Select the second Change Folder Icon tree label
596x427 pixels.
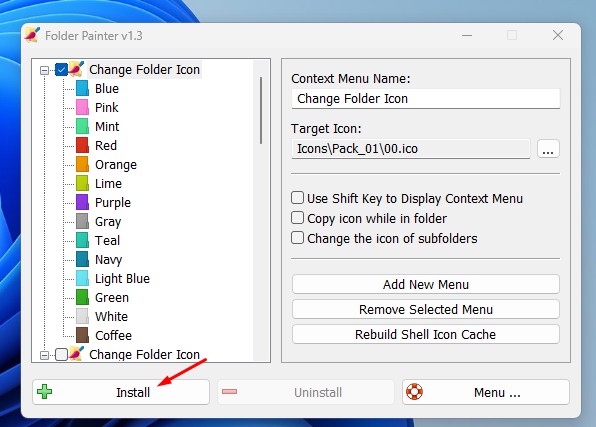144,354
